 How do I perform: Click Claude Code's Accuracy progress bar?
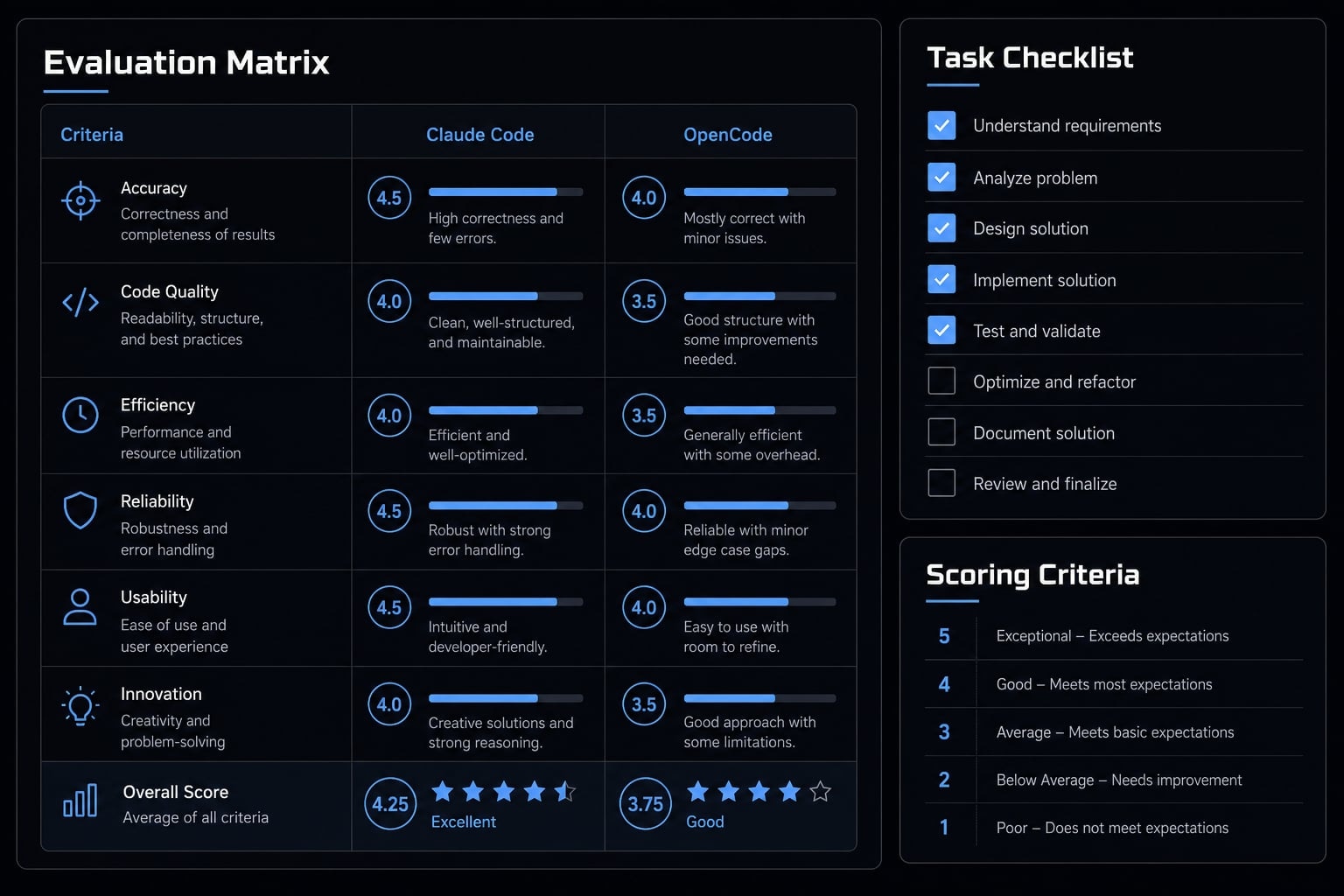pos(506,192)
